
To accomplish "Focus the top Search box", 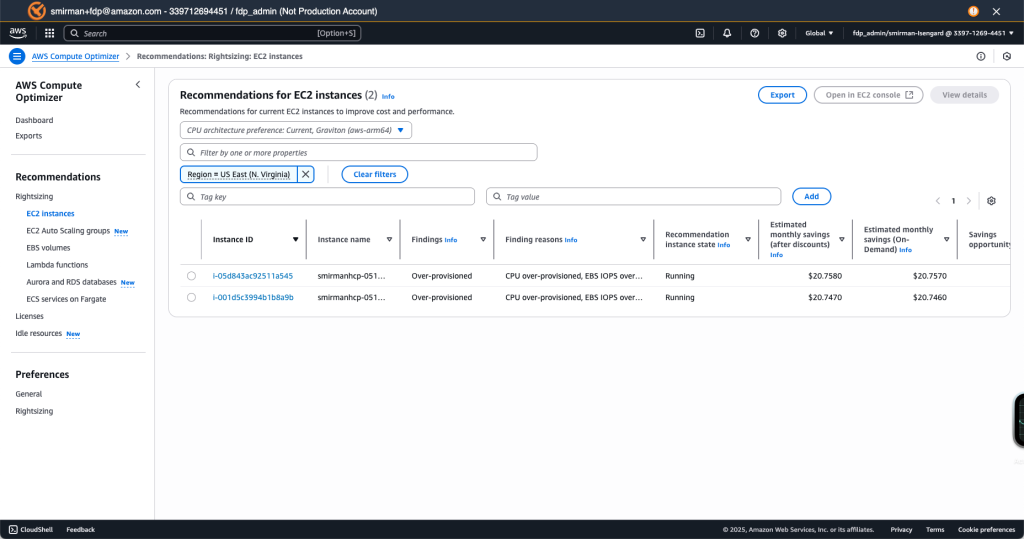I will [x=212, y=33].
